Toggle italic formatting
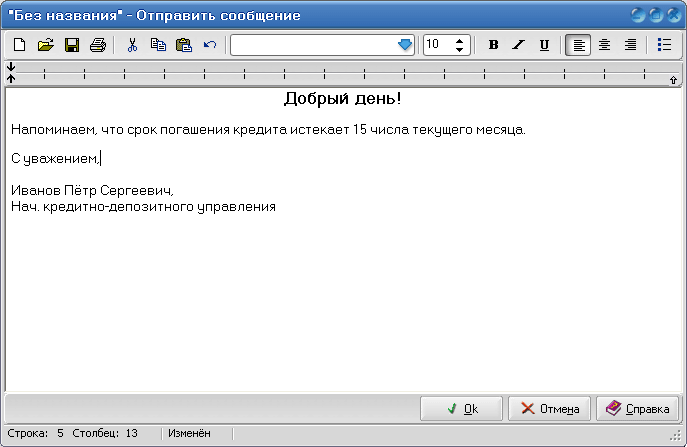Viewport: 687px width, 447px height. point(519,45)
